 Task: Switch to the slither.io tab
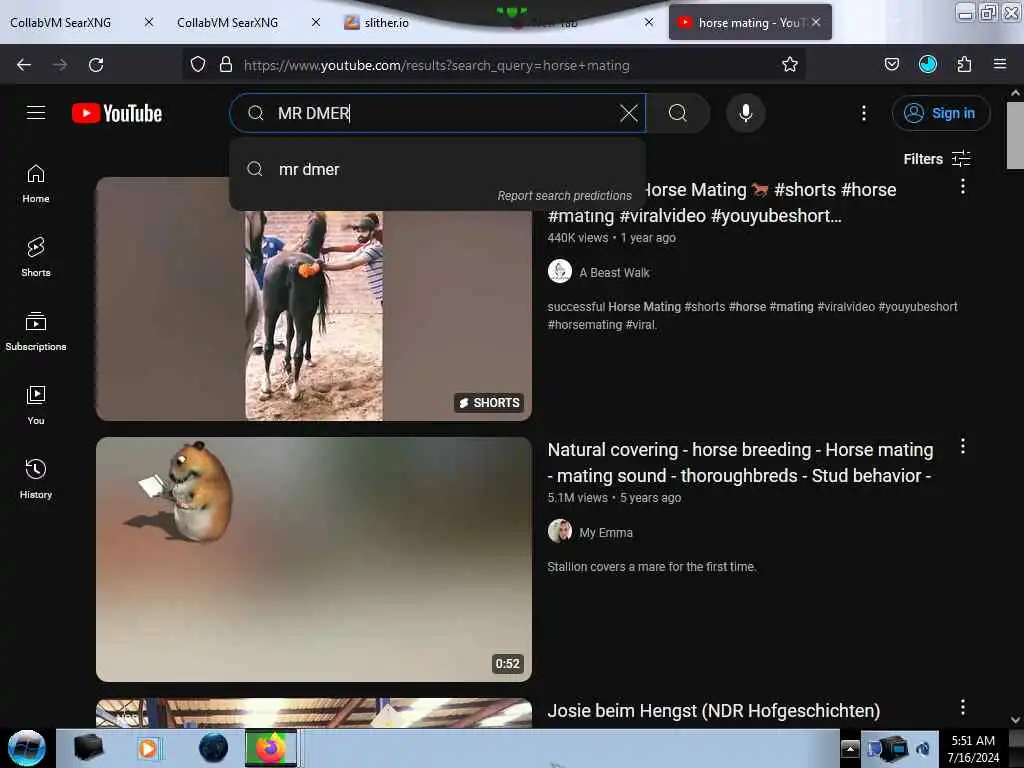click(387, 23)
